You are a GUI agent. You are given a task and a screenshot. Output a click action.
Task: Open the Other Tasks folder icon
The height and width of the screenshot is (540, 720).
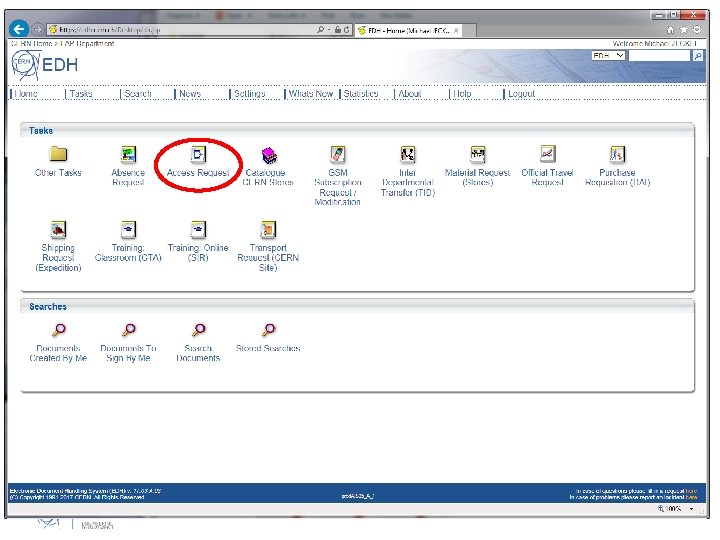click(58, 154)
